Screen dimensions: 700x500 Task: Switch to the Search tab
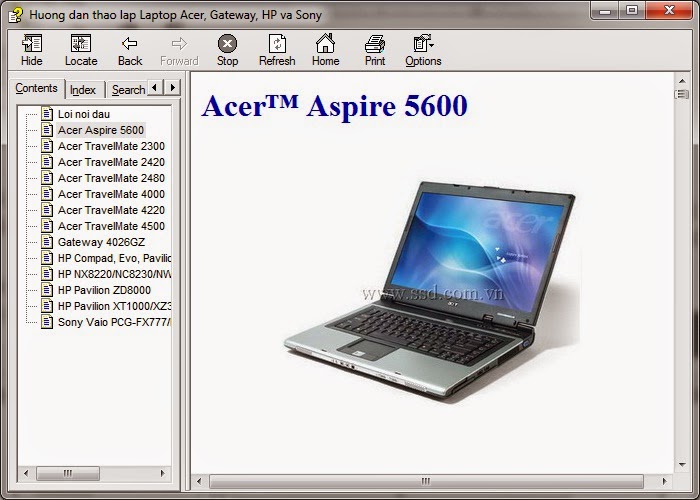(128, 90)
